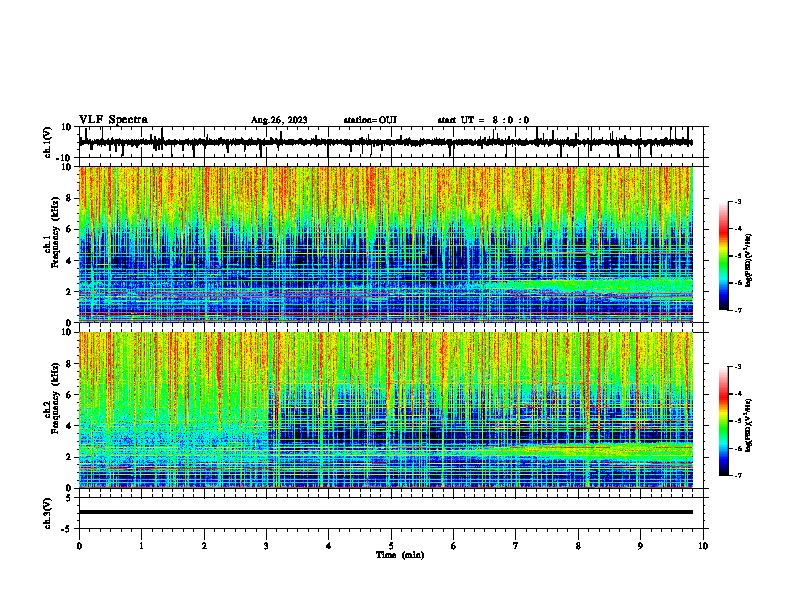Click the ch.2 spectrogram plot area

point(386,410)
